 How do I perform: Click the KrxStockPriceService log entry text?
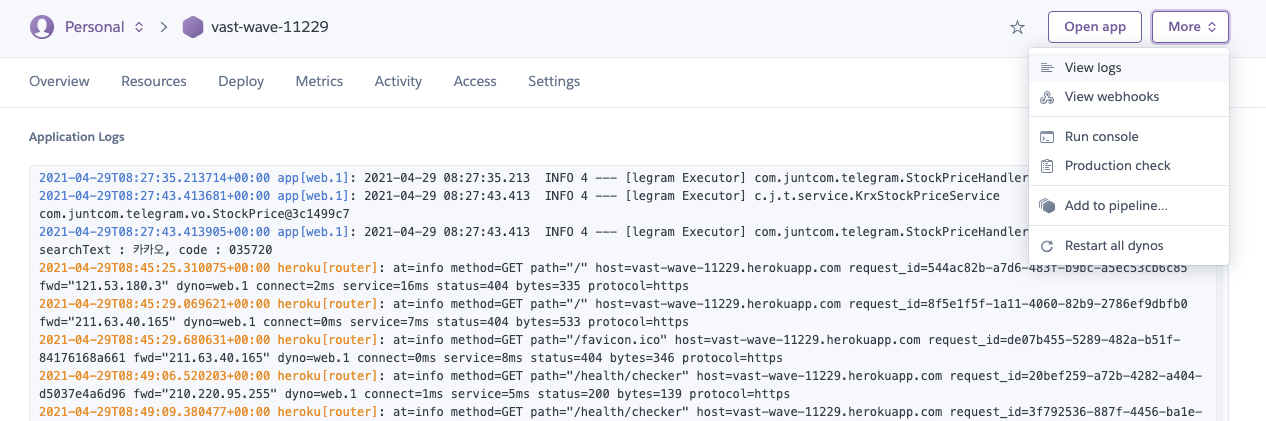tap(876, 196)
